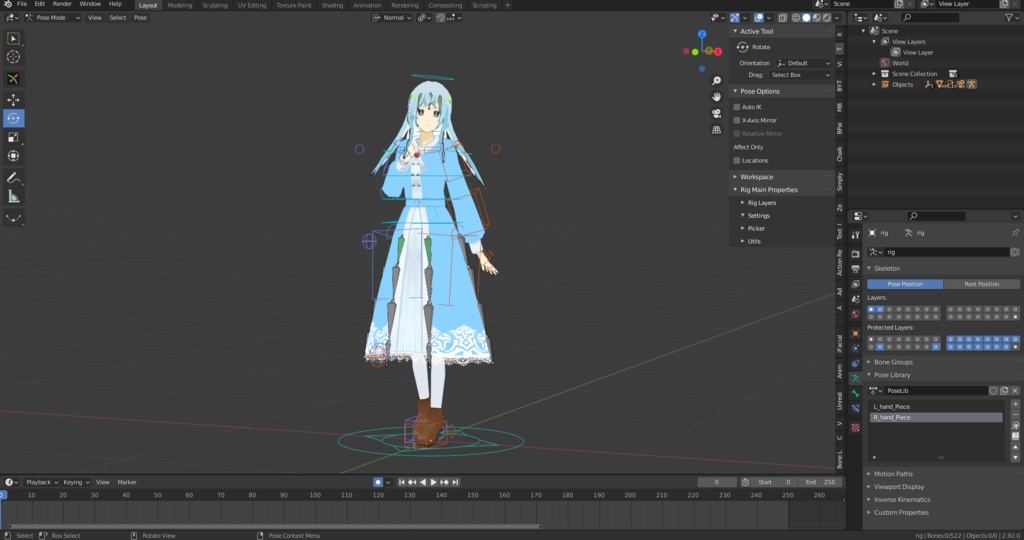This screenshot has width=1024, height=540.
Task: Toggle PoseLib fake user shield
Action: [993, 390]
